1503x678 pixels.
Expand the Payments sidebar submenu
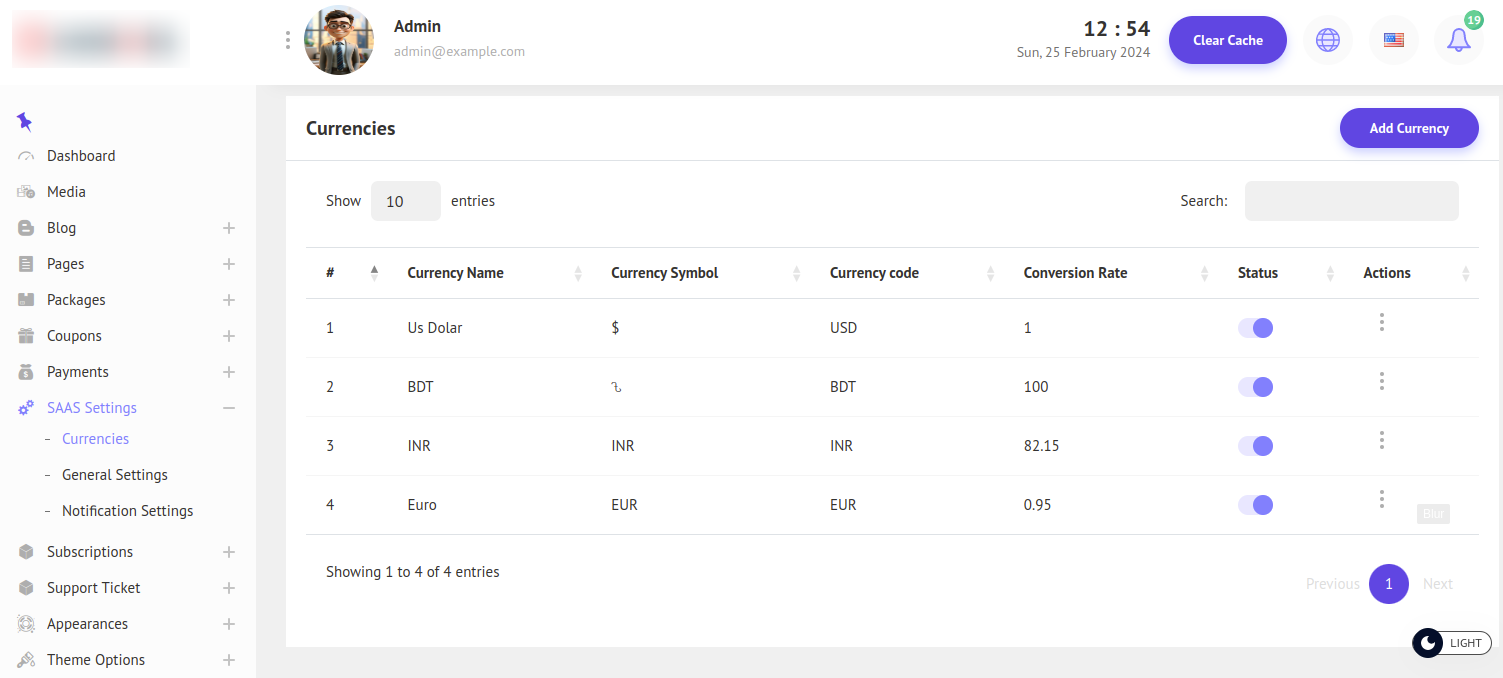tap(228, 372)
